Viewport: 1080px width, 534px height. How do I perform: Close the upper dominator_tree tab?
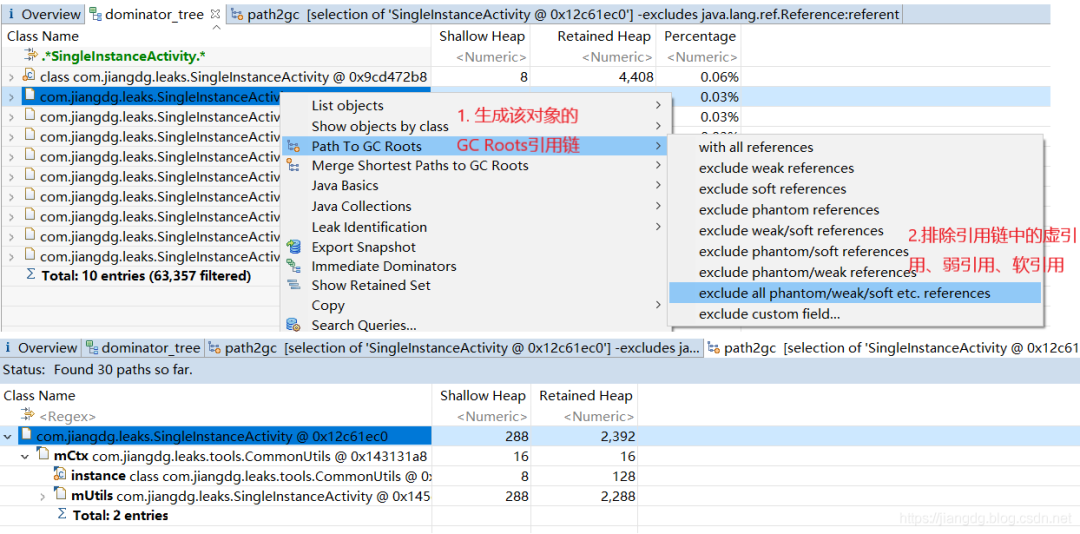(215, 13)
